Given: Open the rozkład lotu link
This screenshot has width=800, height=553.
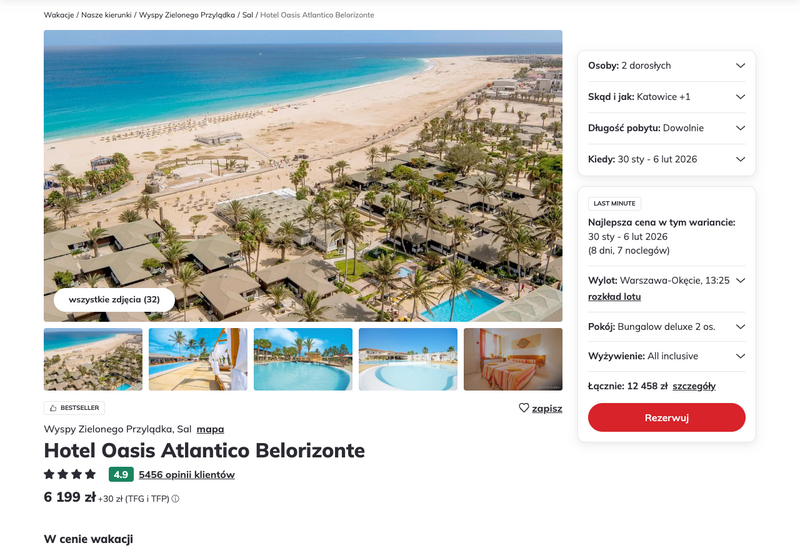Looking at the screenshot, I should 614,297.
